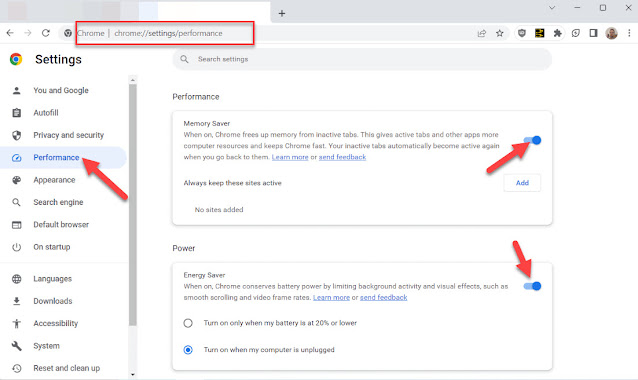Screen dimensions: 638x380
Task: Toggle the side panel icon
Action: pos(593,33)
